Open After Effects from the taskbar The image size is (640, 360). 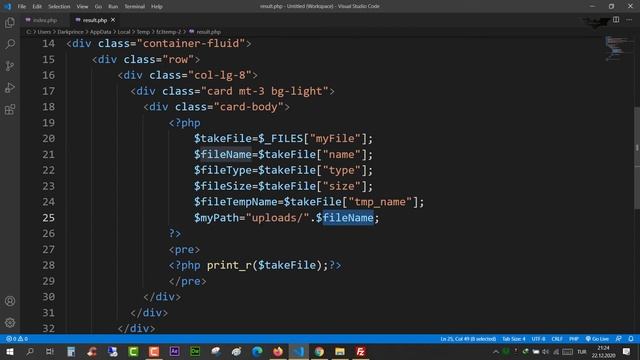[x=174, y=351]
